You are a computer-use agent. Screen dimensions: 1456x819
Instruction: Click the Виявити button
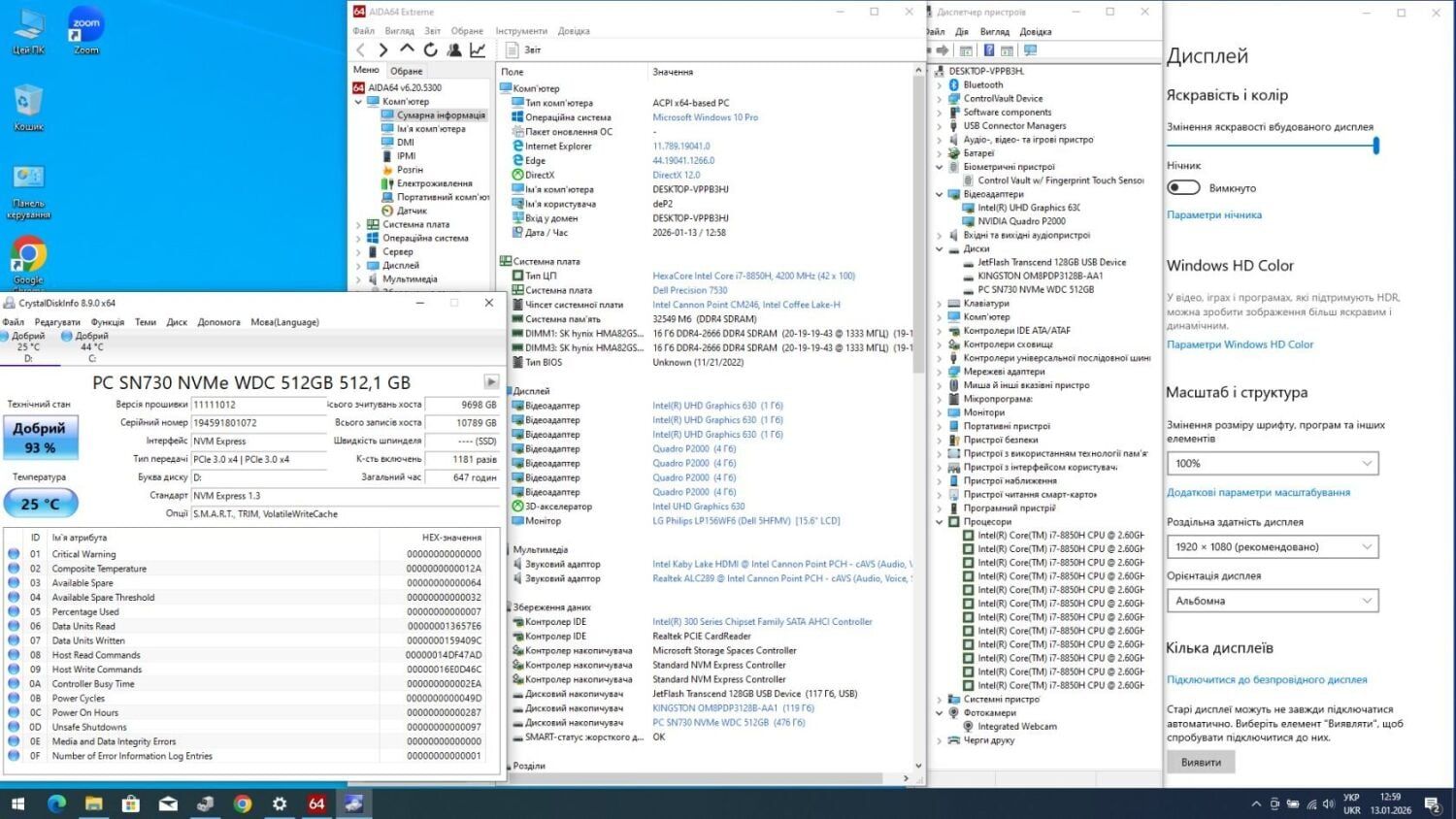tap(1201, 763)
